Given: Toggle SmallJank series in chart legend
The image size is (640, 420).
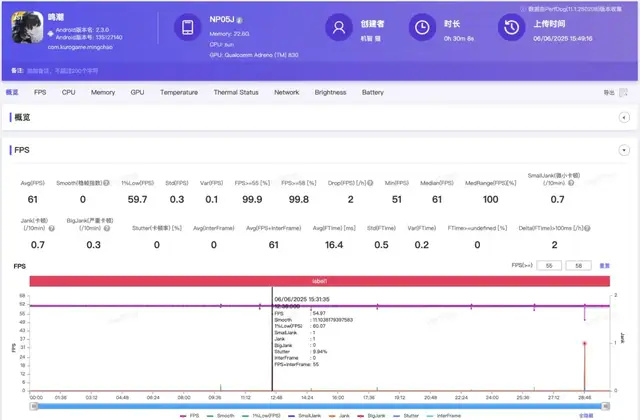Looking at the screenshot, I should coord(304,416).
